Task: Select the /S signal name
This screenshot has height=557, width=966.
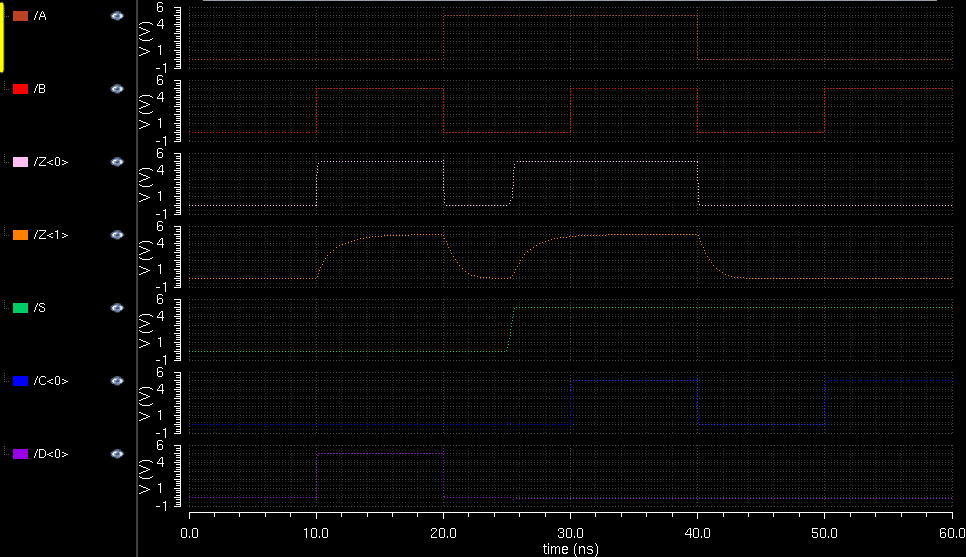Action: (39, 308)
